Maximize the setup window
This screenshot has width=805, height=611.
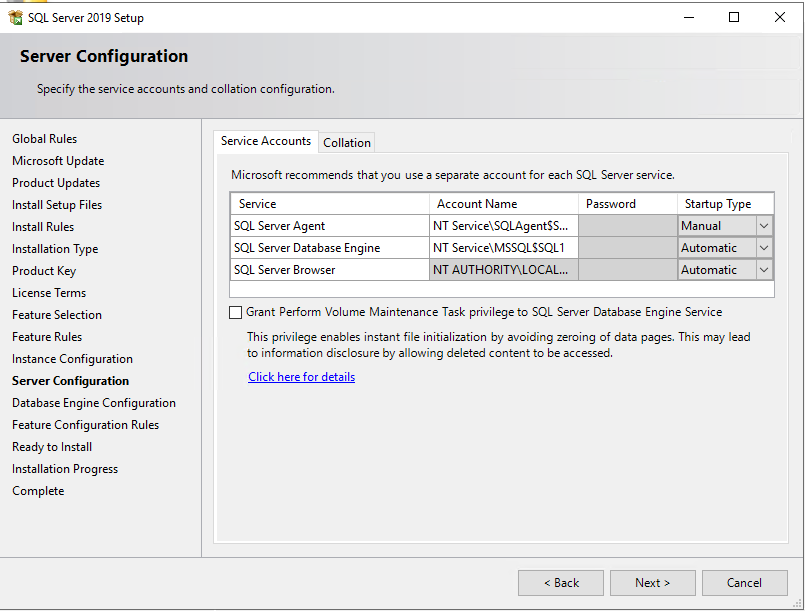(x=734, y=17)
